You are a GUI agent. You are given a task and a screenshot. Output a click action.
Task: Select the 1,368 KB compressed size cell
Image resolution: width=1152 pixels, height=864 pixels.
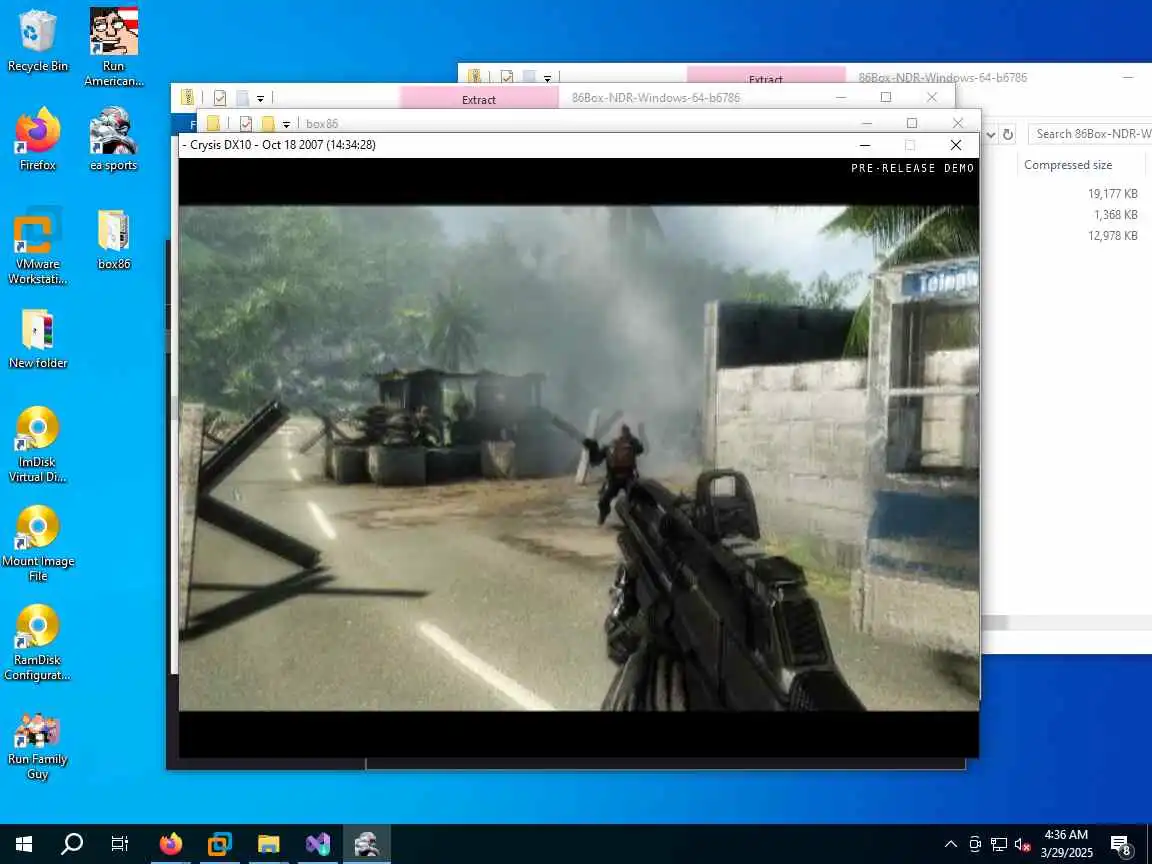(1115, 215)
